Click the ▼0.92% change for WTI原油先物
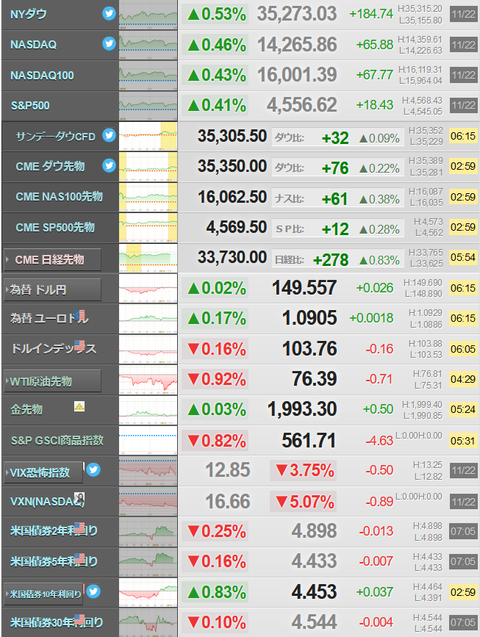480x637 pixels. click(216, 379)
